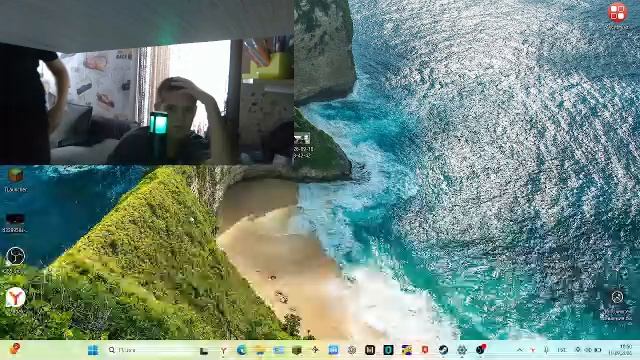Open the widgets icon at taskbar left edge
Screen dimensions: 640x360
click(15, 349)
